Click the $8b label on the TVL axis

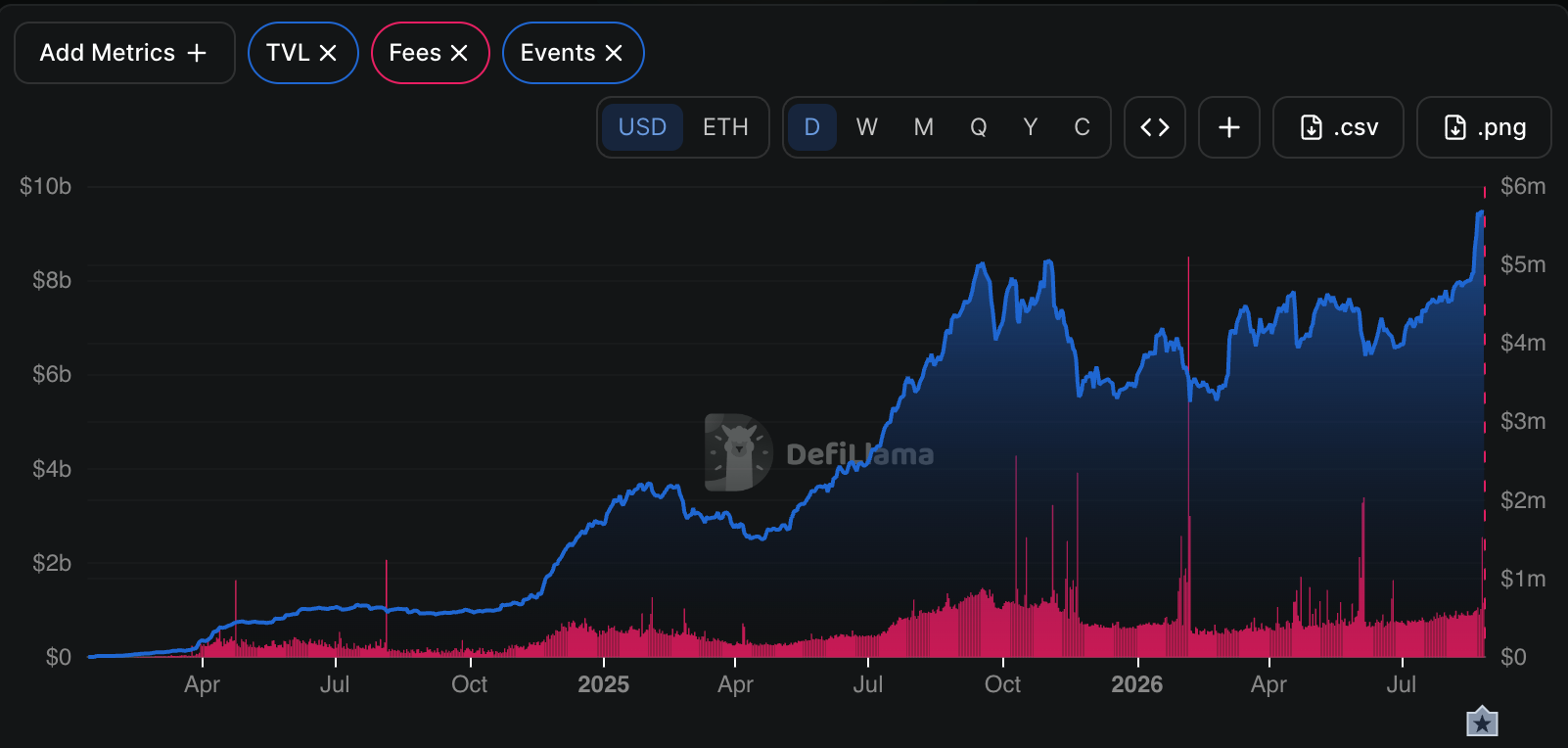[x=52, y=280]
